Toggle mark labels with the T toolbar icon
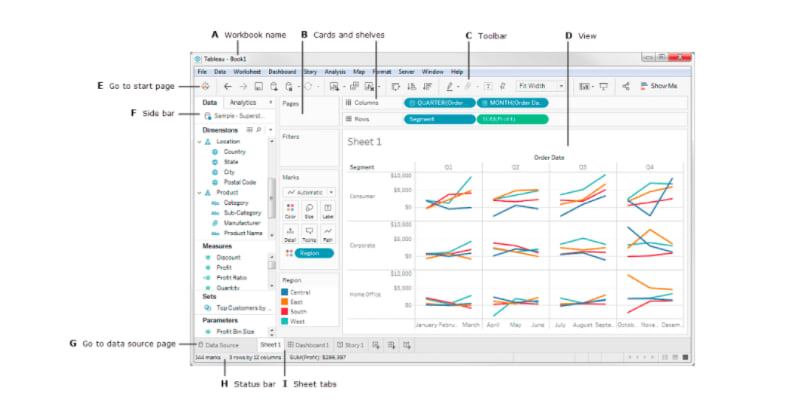Screen dimensions: 785x400 [488, 86]
